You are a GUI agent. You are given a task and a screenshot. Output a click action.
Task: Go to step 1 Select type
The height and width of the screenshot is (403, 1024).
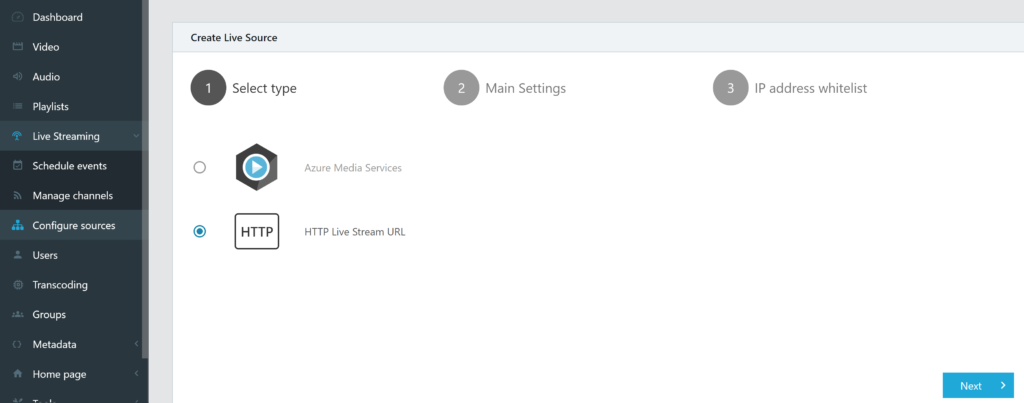point(244,88)
